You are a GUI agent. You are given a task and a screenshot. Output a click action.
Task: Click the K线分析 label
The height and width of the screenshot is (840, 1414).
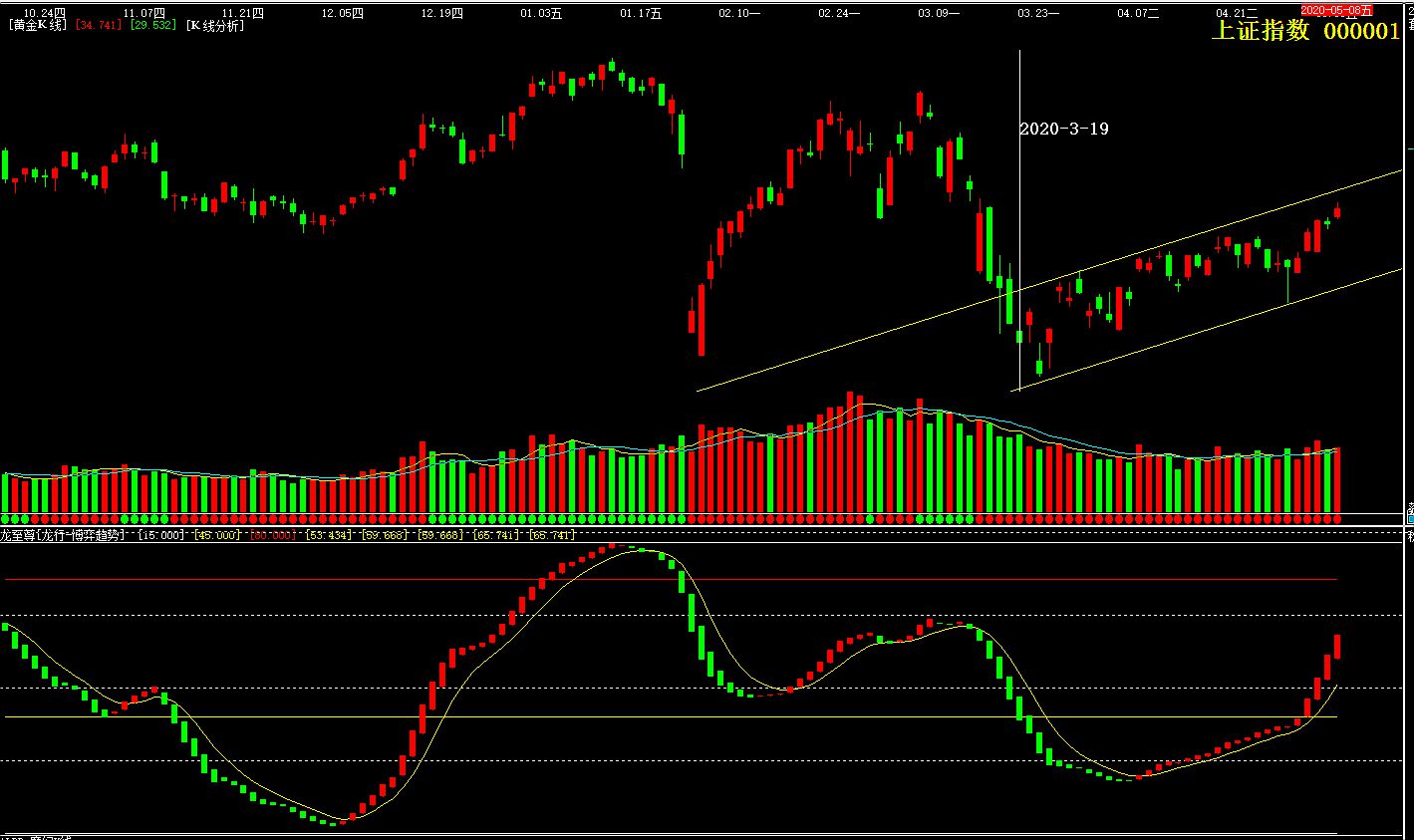click(214, 26)
